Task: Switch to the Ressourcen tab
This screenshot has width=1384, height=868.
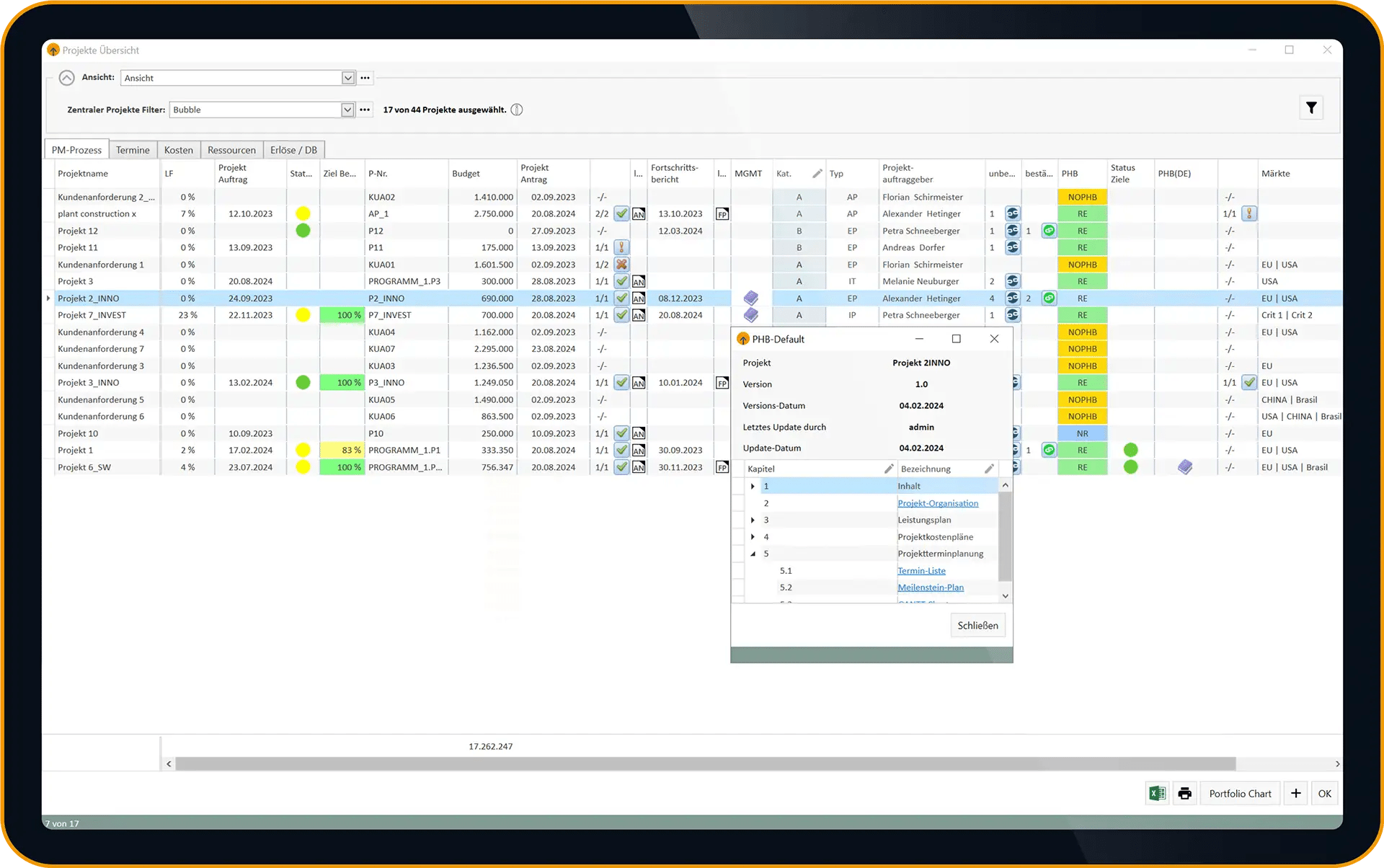Action: pyautogui.click(x=231, y=150)
